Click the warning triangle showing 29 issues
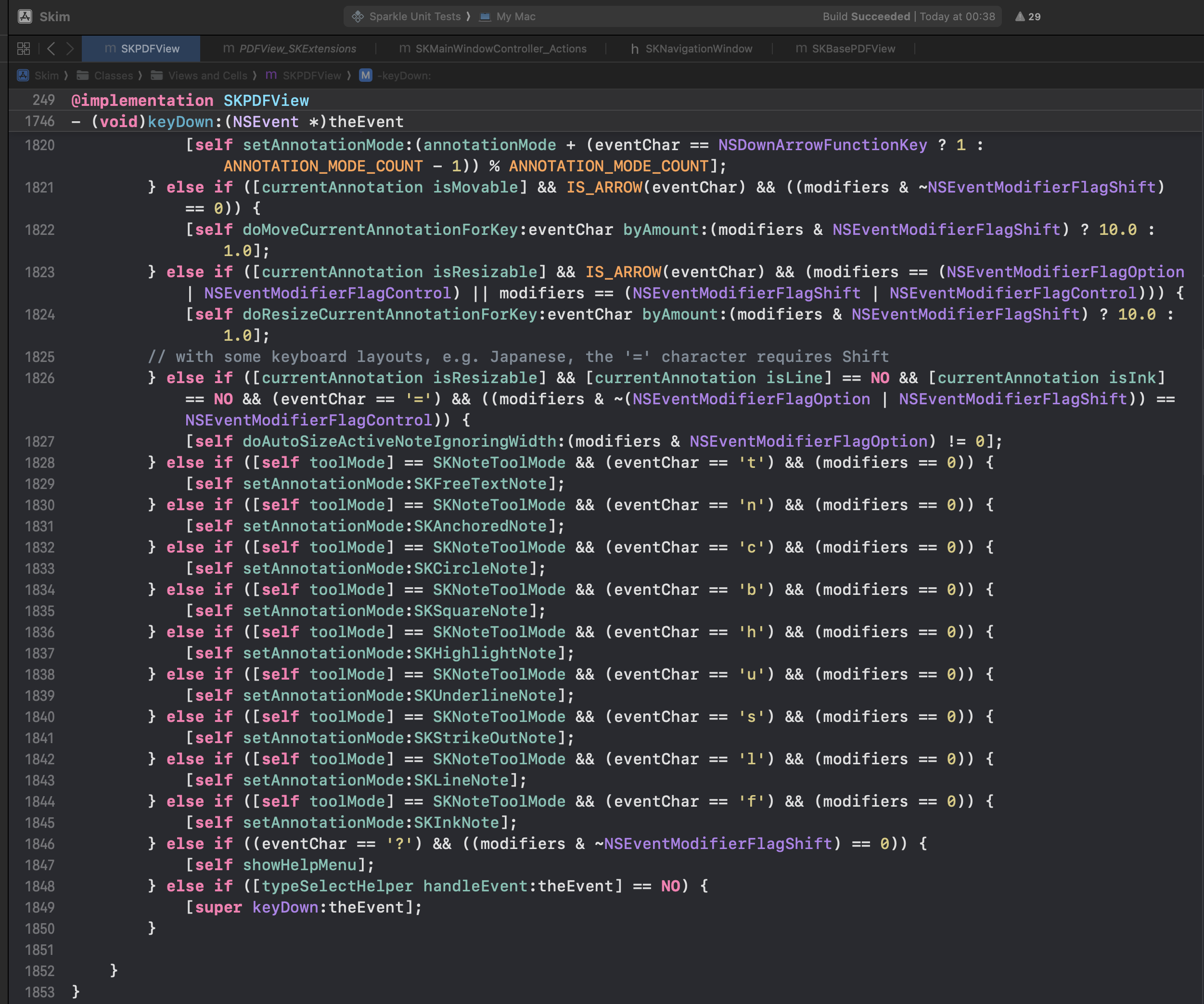 tap(1027, 17)
